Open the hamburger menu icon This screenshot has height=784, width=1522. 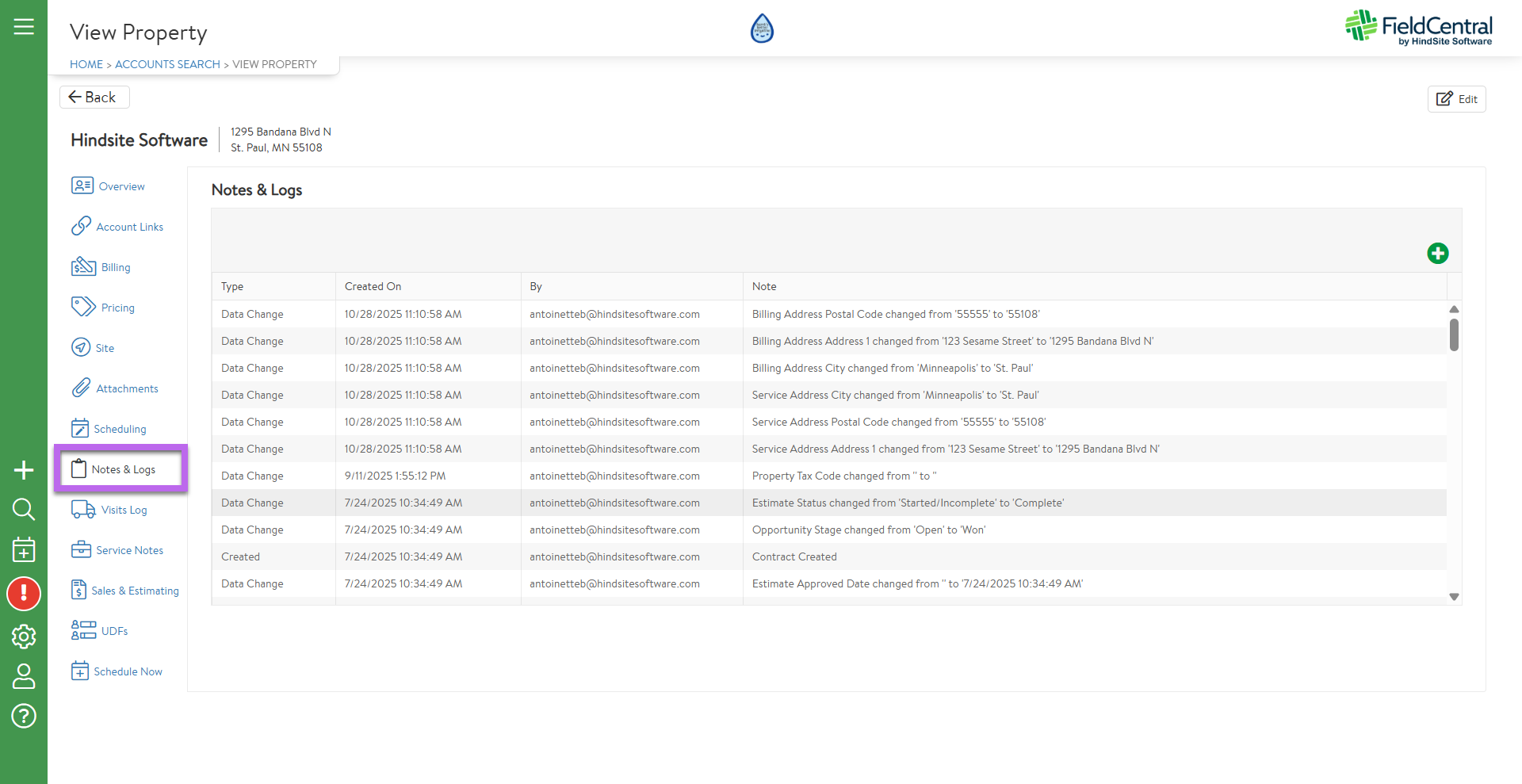(x=24, y=27)
